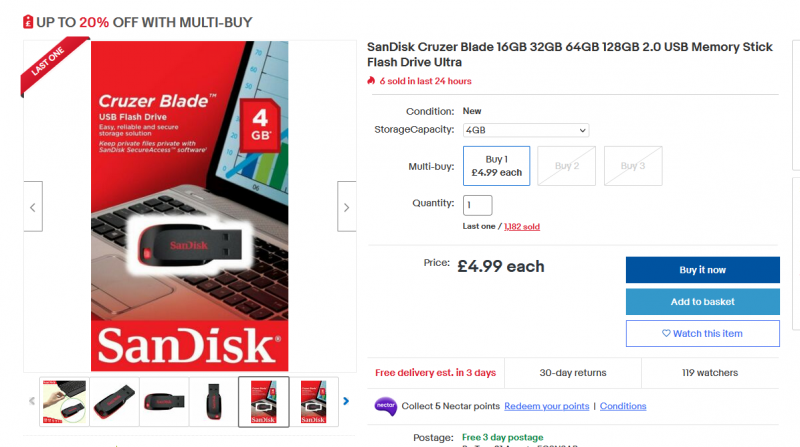This screenshot has width=800, height=447.
Task: Click the Nectar logo icon
Action: pyautogui.click(x=385, y=406)
